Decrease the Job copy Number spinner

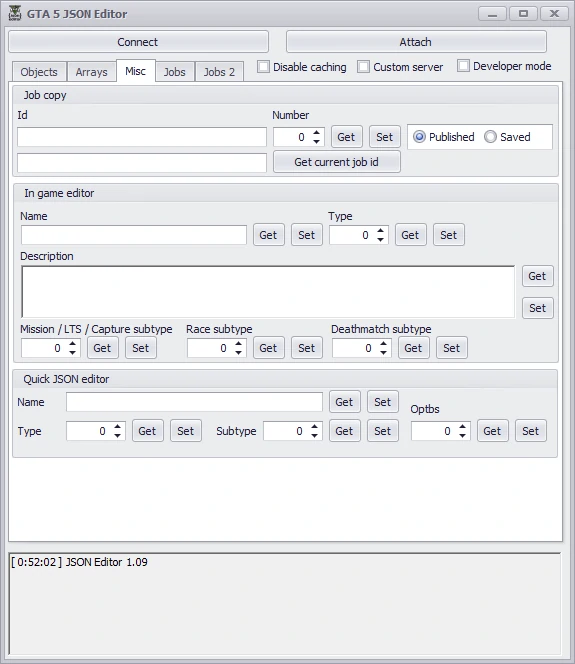pyautogui.click(x=316, y=141)
